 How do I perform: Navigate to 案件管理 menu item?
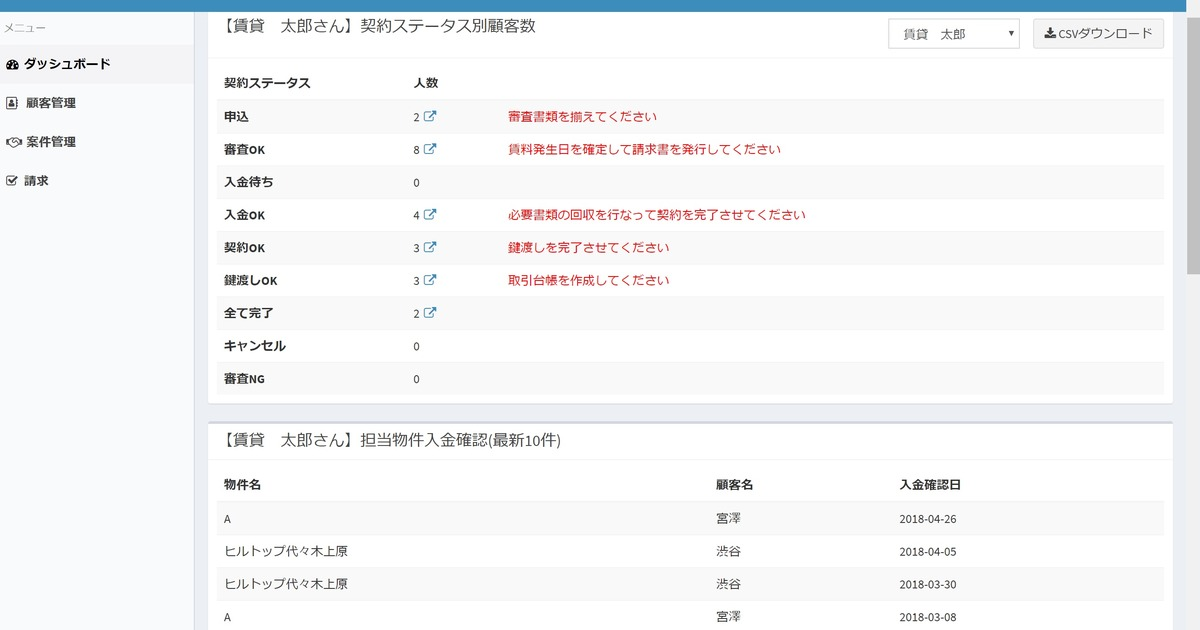click(x=50, y=142)
